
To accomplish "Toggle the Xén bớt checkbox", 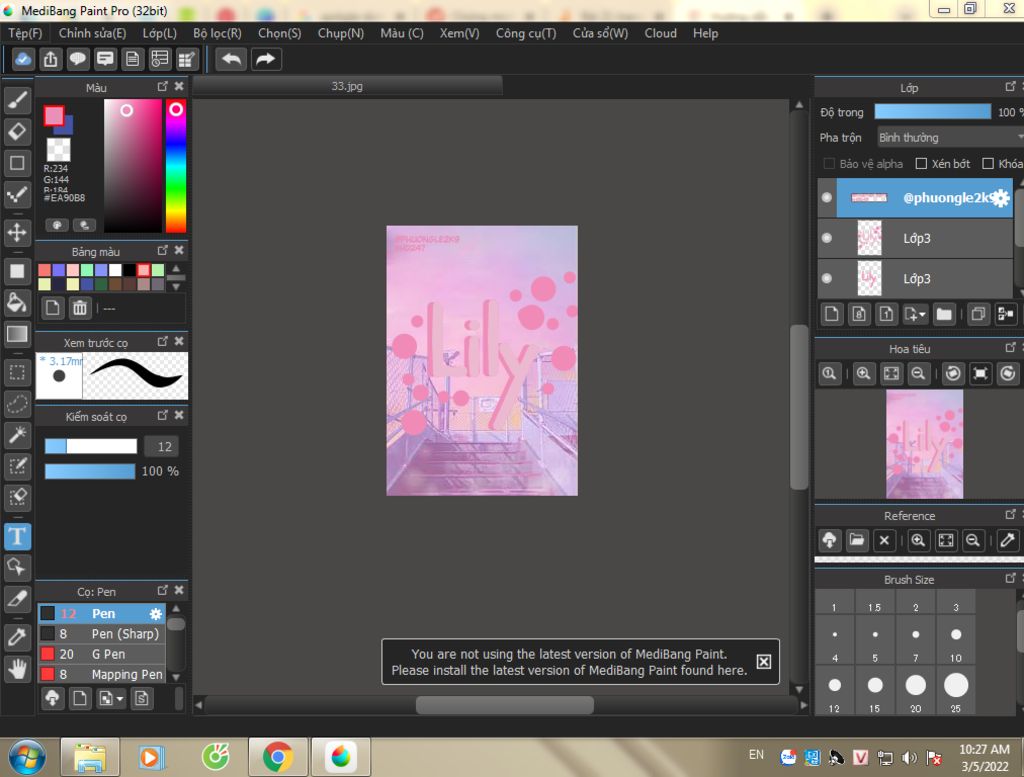I will (921, 164).
